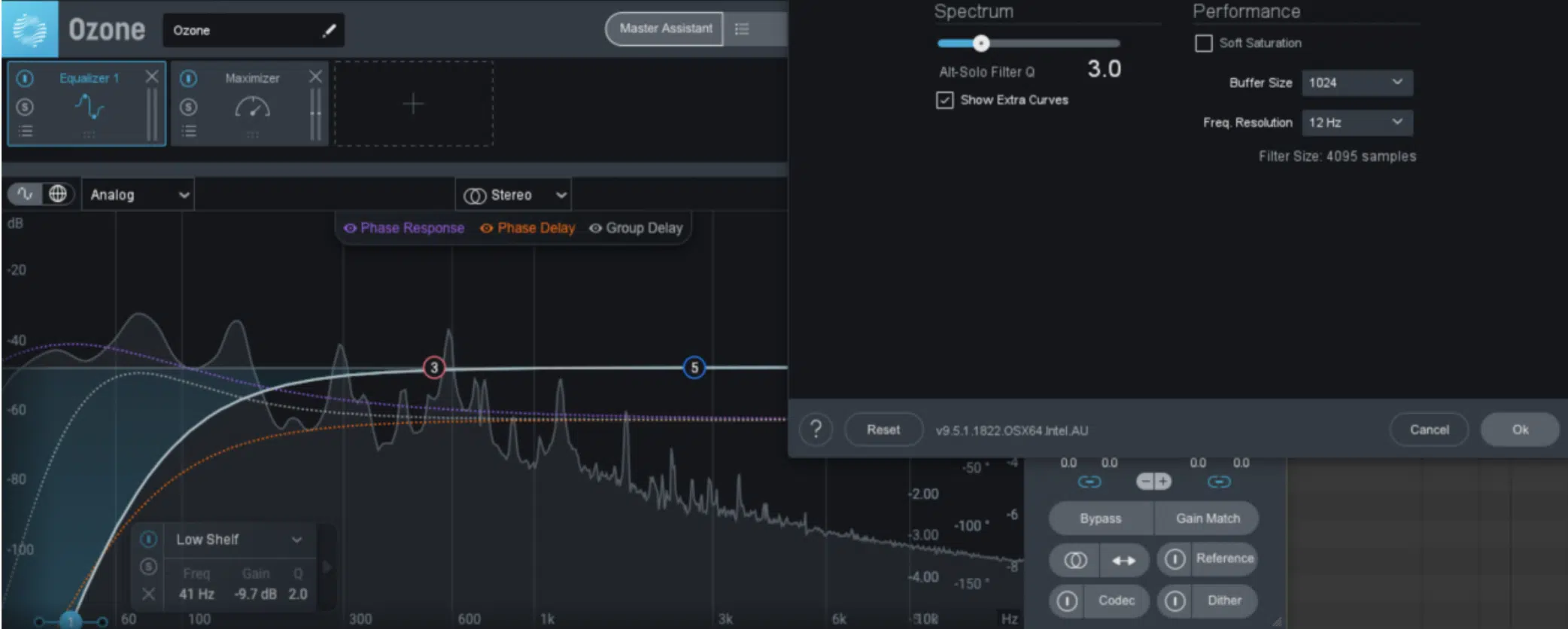This screenshot has width=1568, height=629.
Task: Click the Master Assistant button
Action: (664, 29)
